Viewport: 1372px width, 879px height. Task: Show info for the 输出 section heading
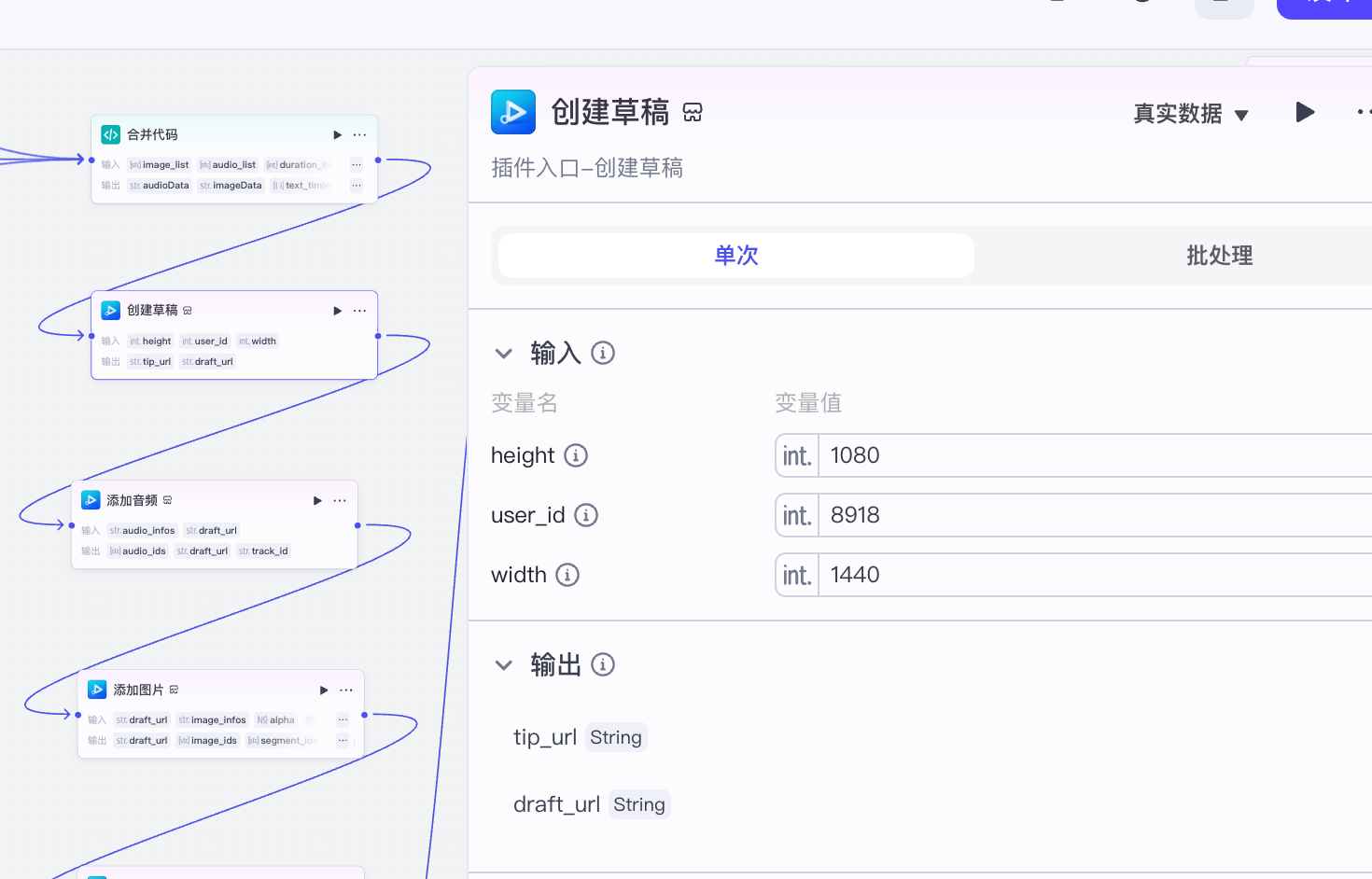point(603,665)
